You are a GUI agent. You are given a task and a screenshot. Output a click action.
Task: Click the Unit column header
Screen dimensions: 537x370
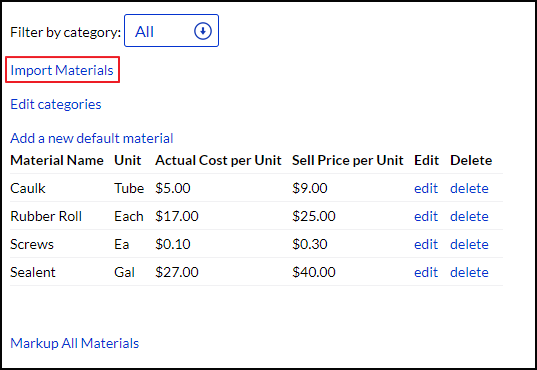pos(128,160)
